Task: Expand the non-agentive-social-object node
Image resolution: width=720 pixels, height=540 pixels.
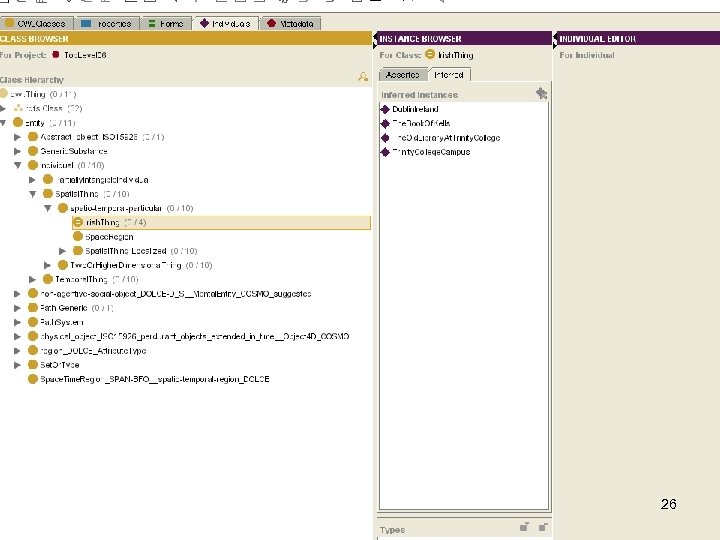Action: [17, 293]
